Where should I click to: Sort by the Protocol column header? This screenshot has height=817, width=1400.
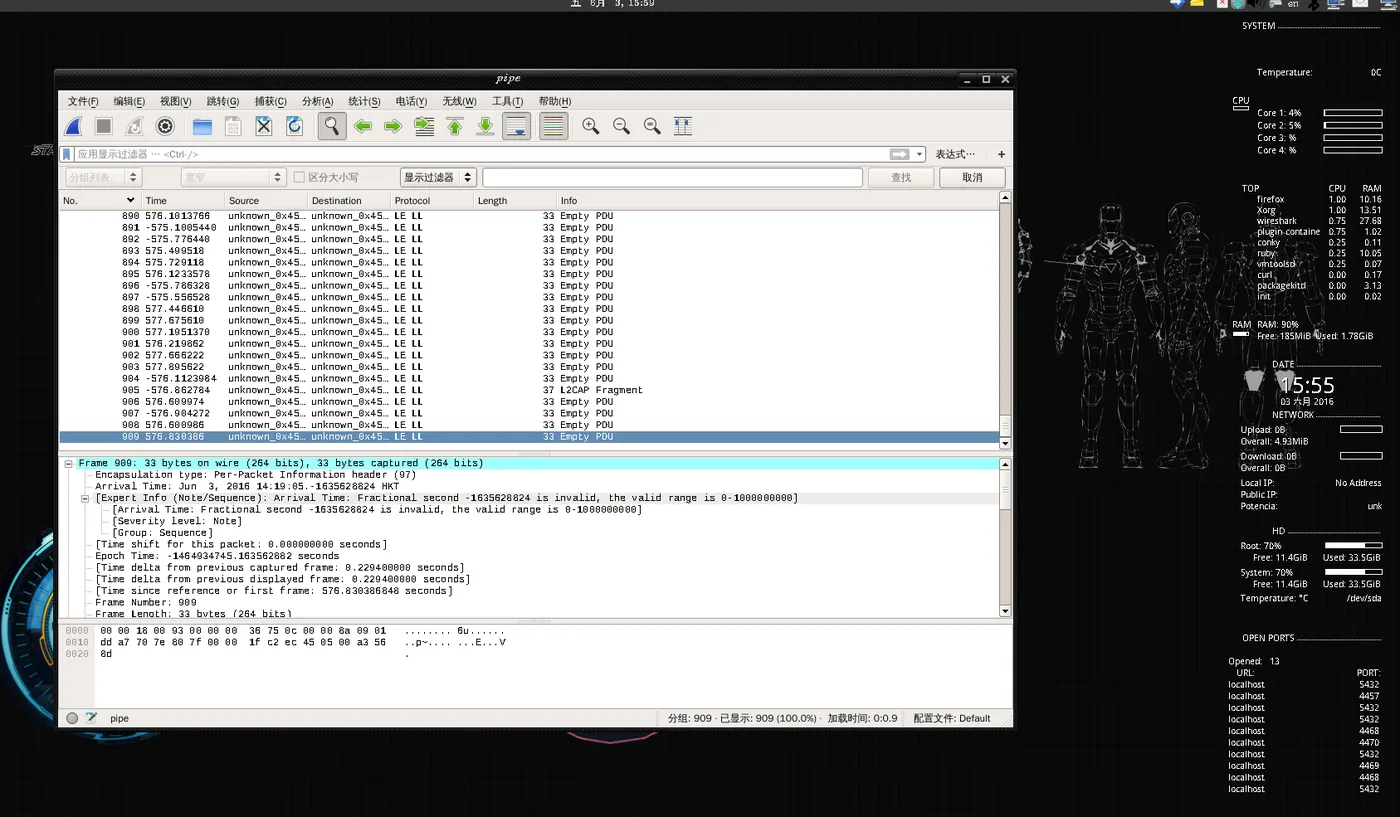432,201
